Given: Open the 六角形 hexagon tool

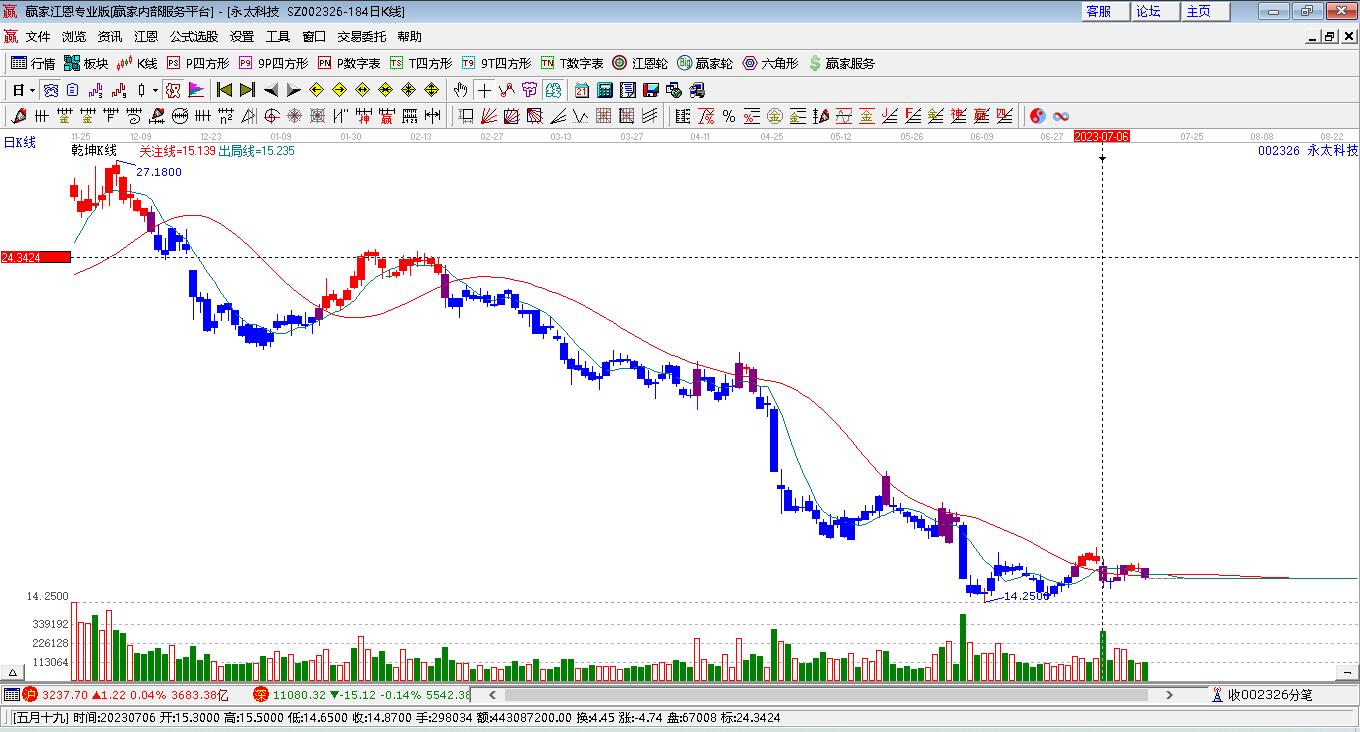Looking at the screenshot, I should (x=770, y=63).
